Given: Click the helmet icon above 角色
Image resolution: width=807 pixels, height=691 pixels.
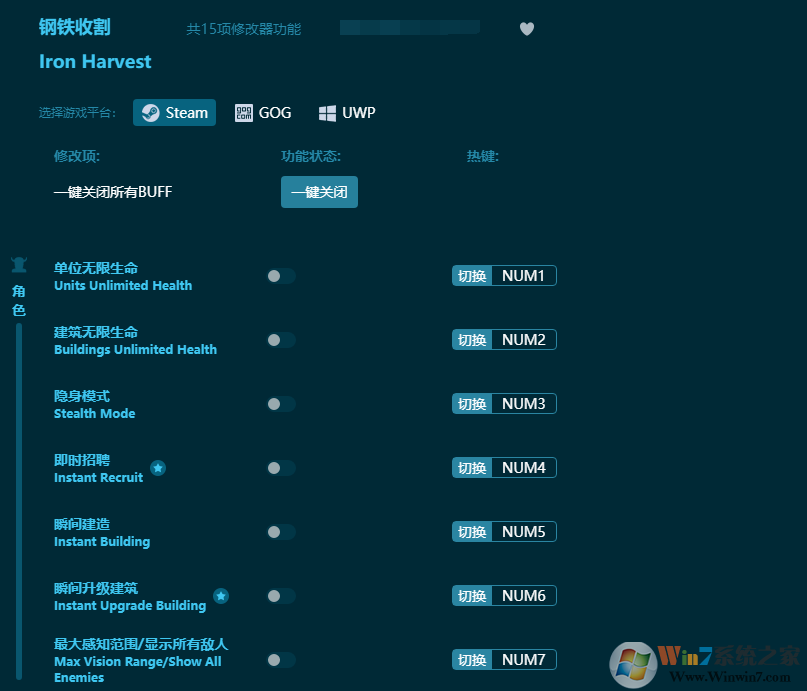Looking at the screenshot, I should (x=18, y=263).
